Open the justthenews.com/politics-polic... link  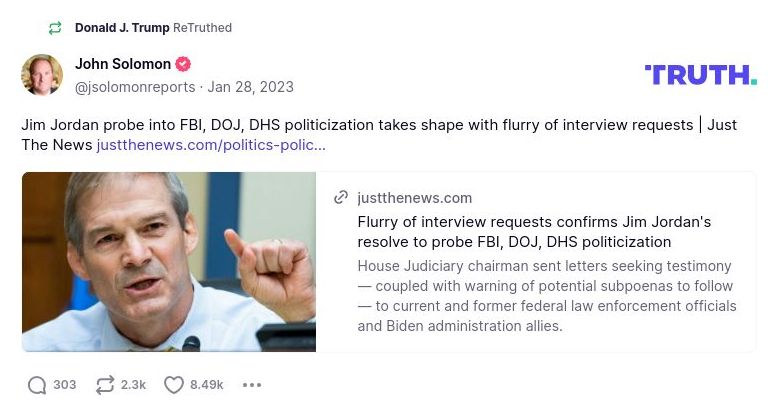211,145
